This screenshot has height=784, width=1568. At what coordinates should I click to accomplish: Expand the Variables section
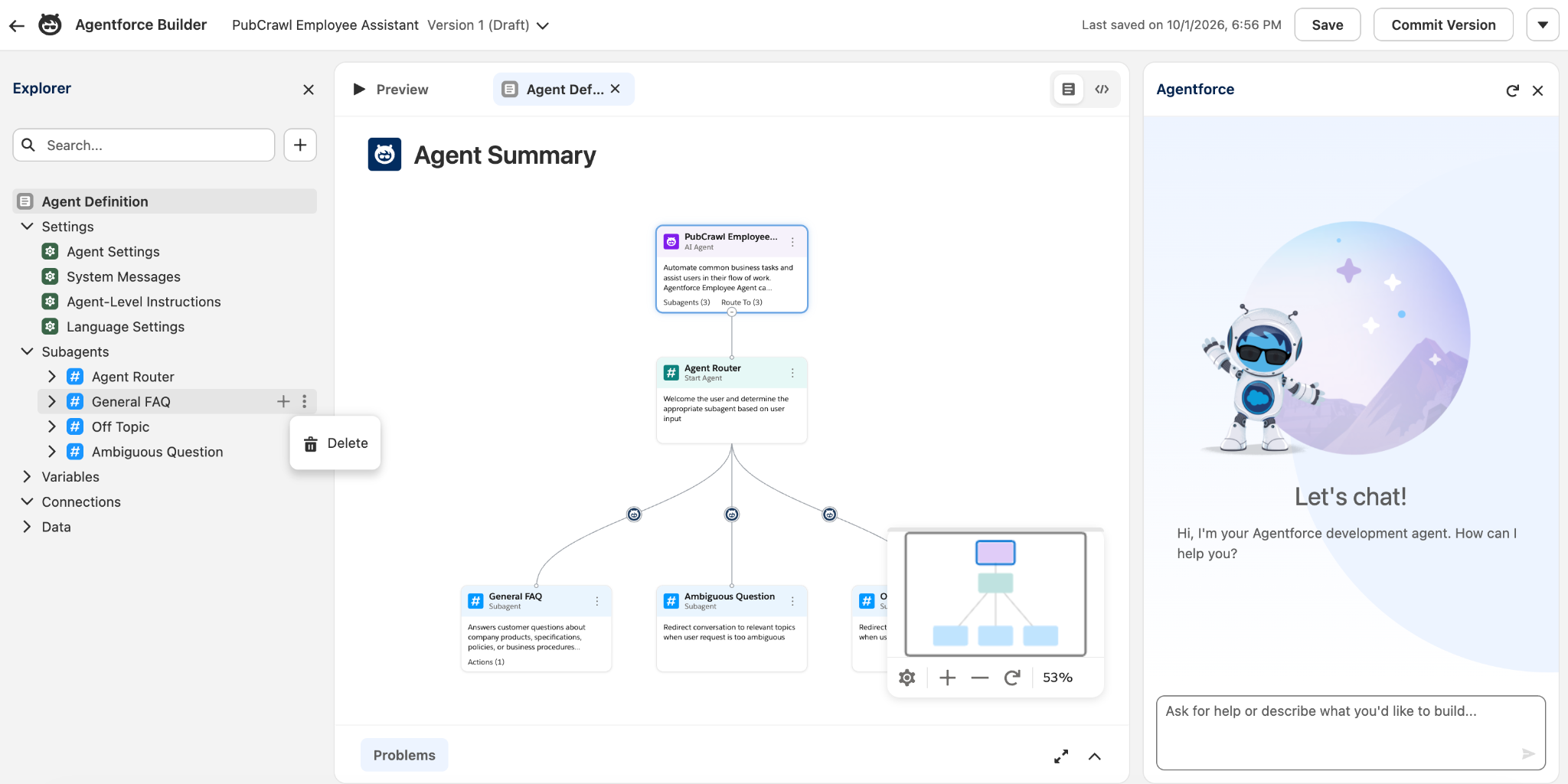click(x=27, y=476)
